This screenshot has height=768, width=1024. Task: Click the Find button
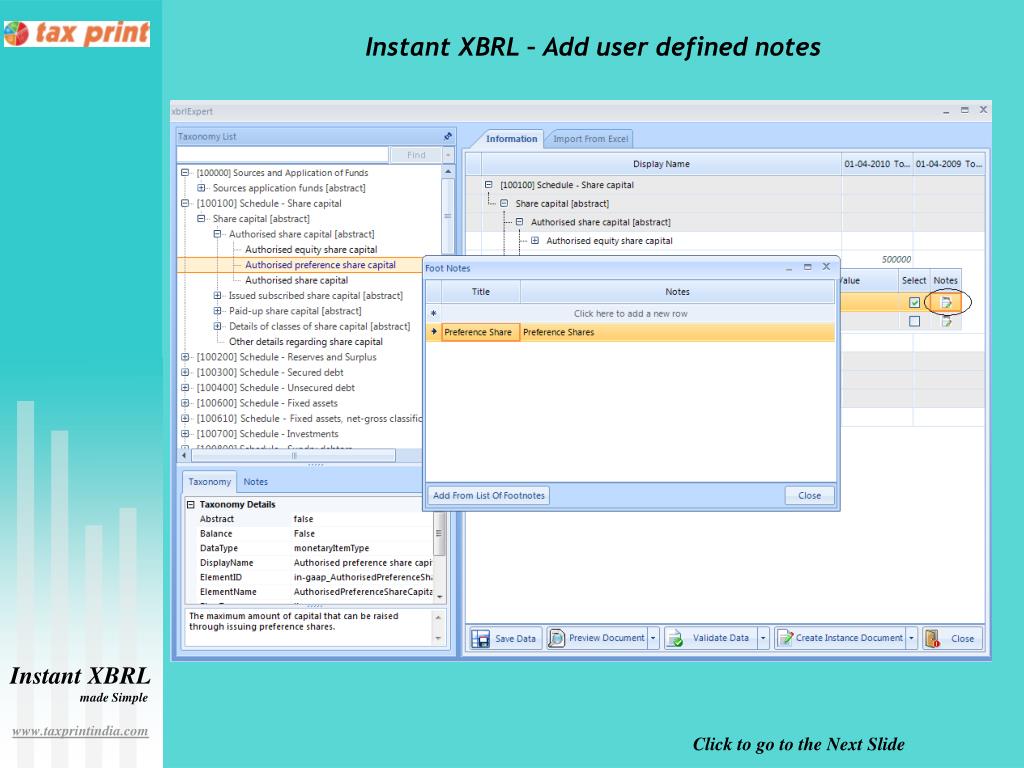[x=415, y=155]
